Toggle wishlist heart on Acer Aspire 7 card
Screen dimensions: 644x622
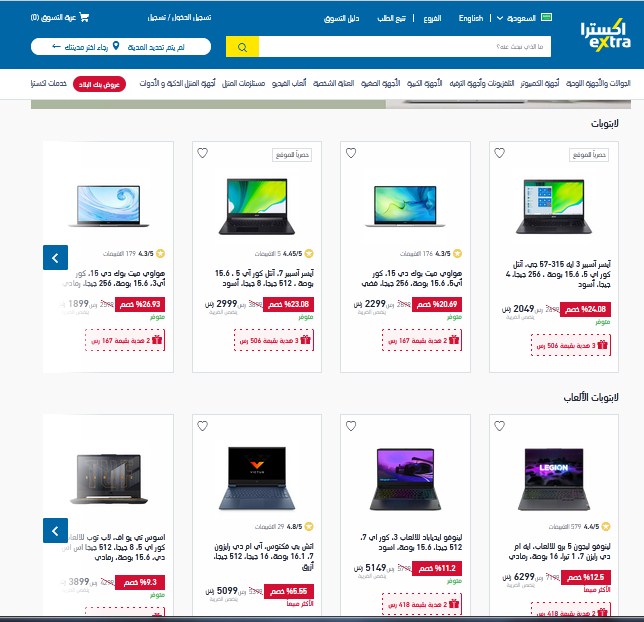pos(202,153)
